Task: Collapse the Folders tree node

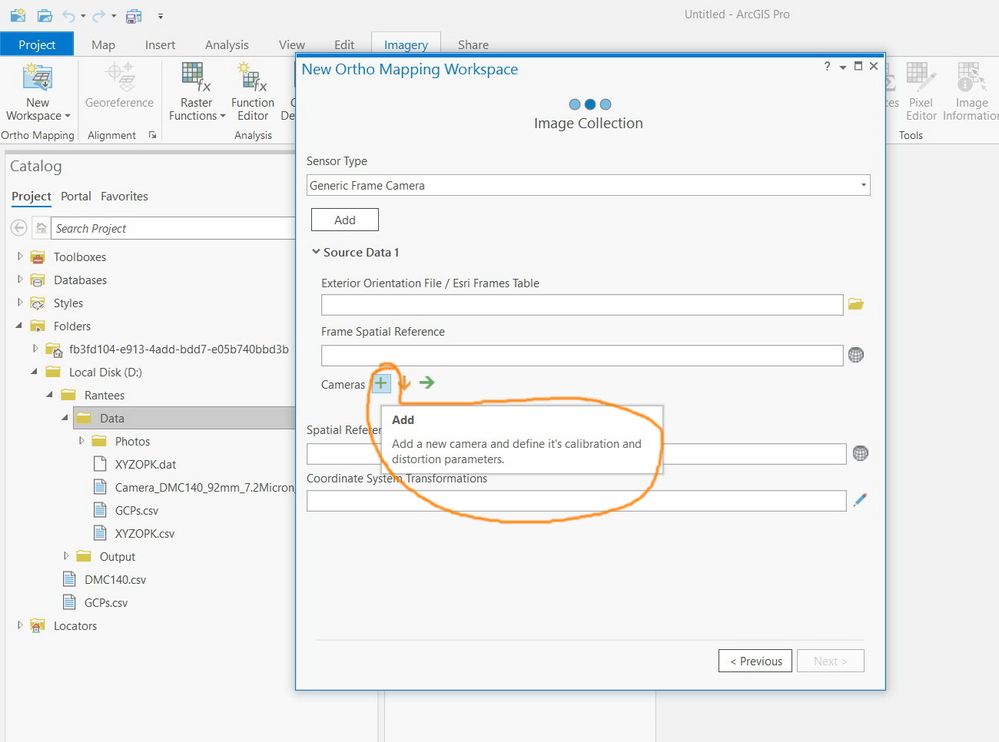Action: [x=19, y=325]
